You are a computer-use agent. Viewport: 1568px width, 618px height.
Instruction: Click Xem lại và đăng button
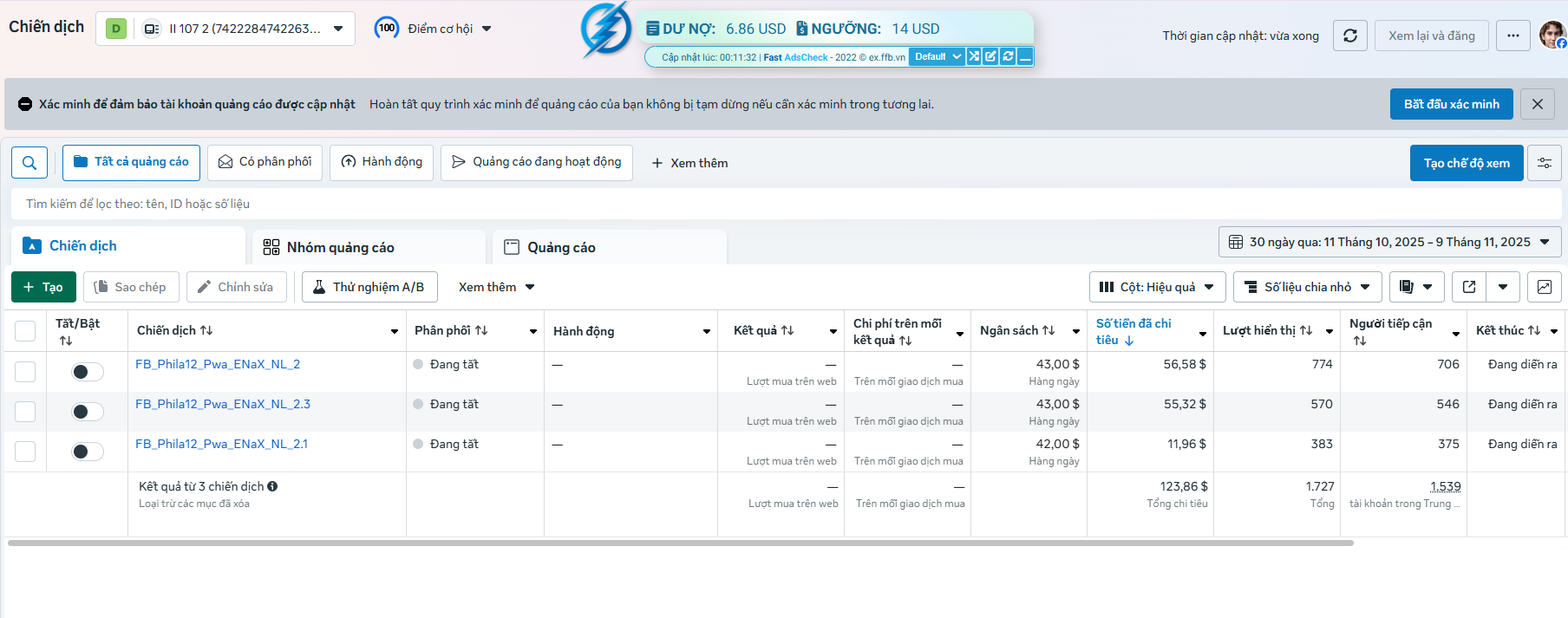pos(1432,36)
